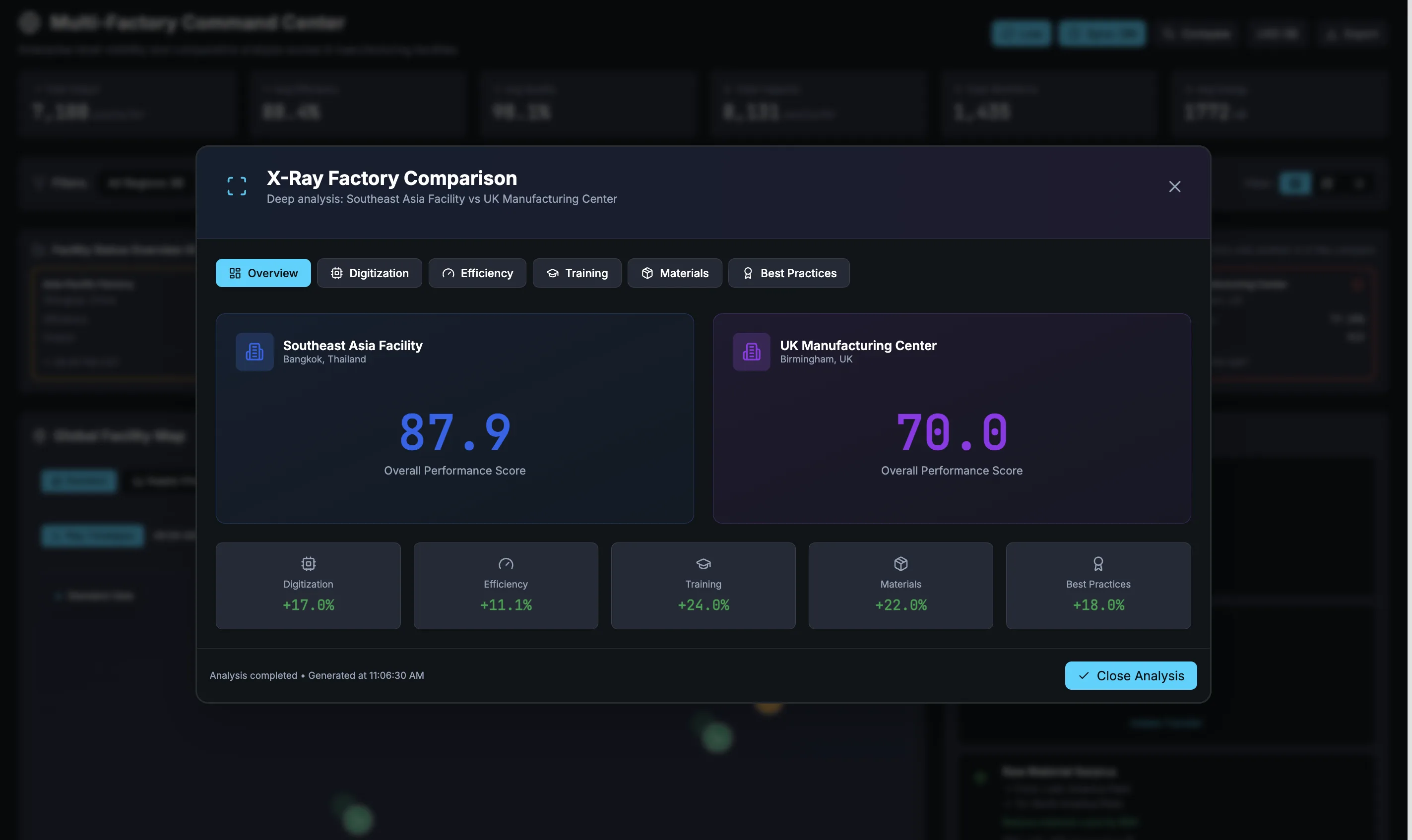This screenshot has width=1412, height=840.
Task: Click the box icon on the Materials tab
Action: [647, 273]
